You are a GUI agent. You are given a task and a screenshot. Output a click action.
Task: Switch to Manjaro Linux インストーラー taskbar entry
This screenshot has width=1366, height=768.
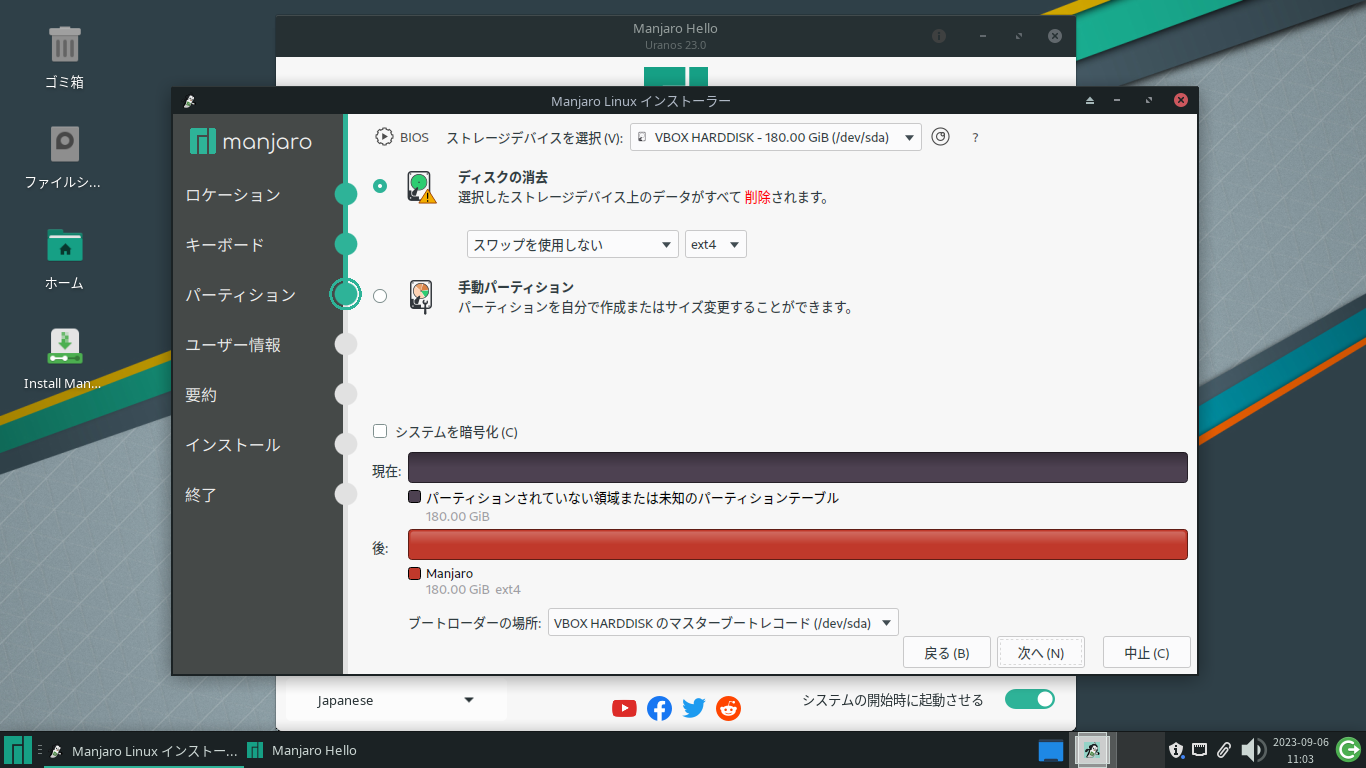tap(143, 750)
